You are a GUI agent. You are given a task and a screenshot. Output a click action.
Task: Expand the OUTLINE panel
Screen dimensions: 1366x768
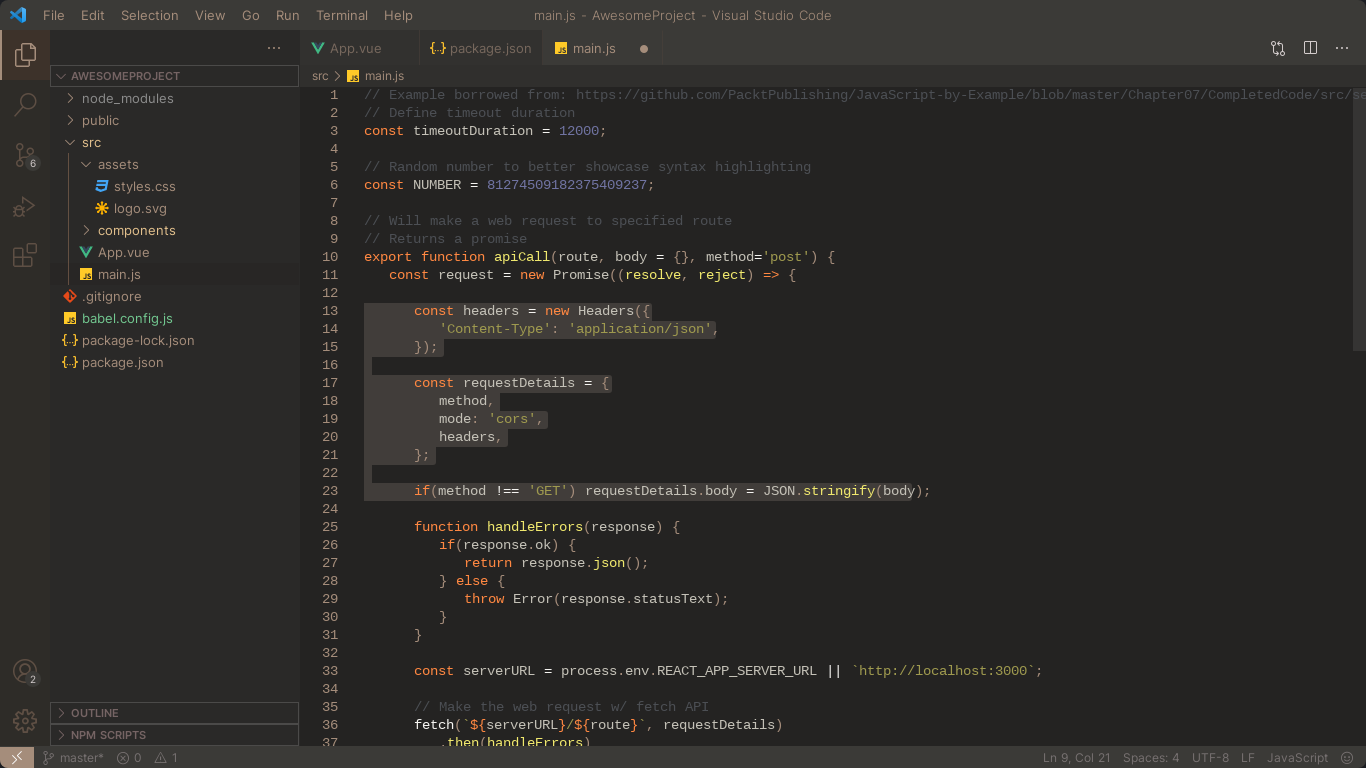click(x=175, y=713)
